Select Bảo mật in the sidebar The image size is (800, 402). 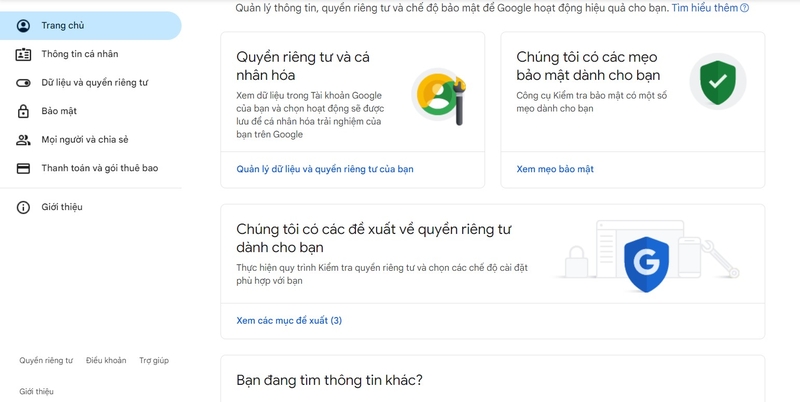coord(90,111)
